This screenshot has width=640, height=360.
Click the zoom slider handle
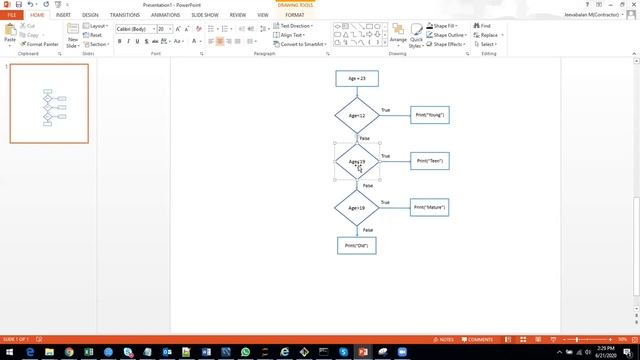pyautogui.click(x=577, y=340)
